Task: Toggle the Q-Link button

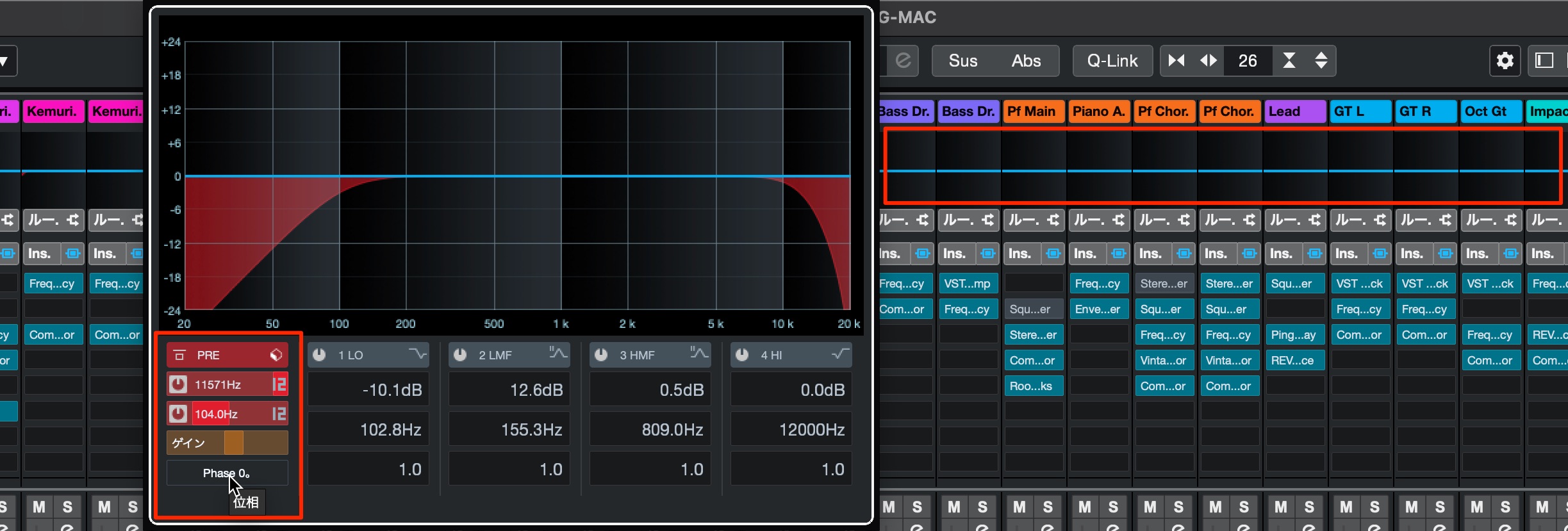Action: pos(1112,61)
